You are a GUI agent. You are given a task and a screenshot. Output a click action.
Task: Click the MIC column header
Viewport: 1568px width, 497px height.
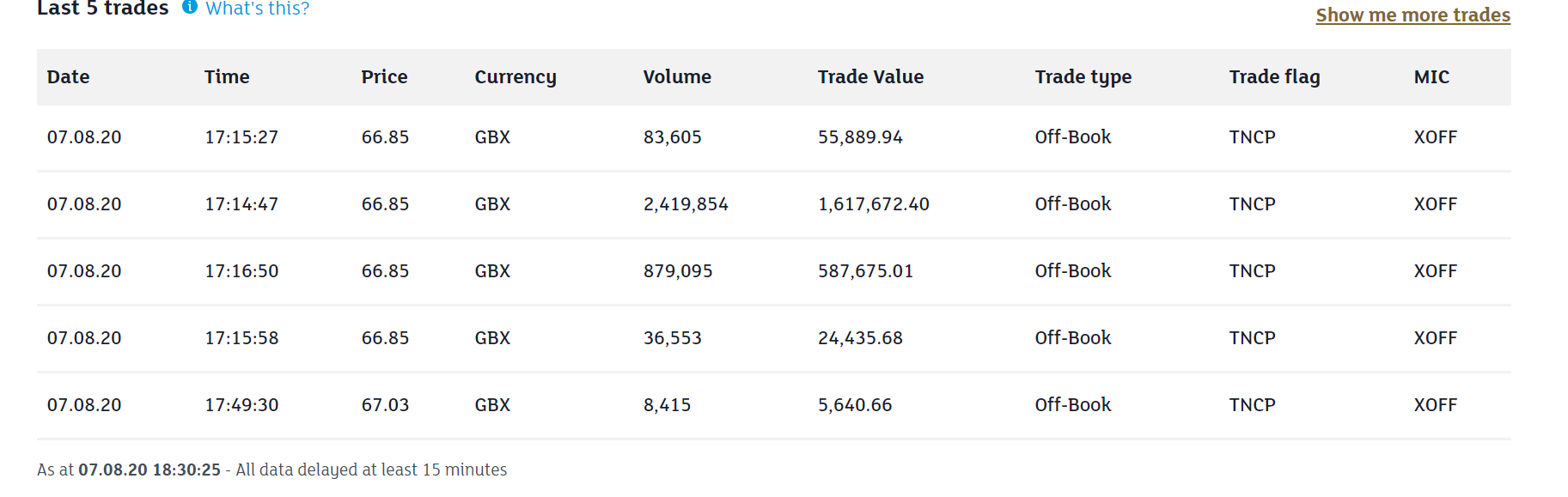(x=1431, y=77)
